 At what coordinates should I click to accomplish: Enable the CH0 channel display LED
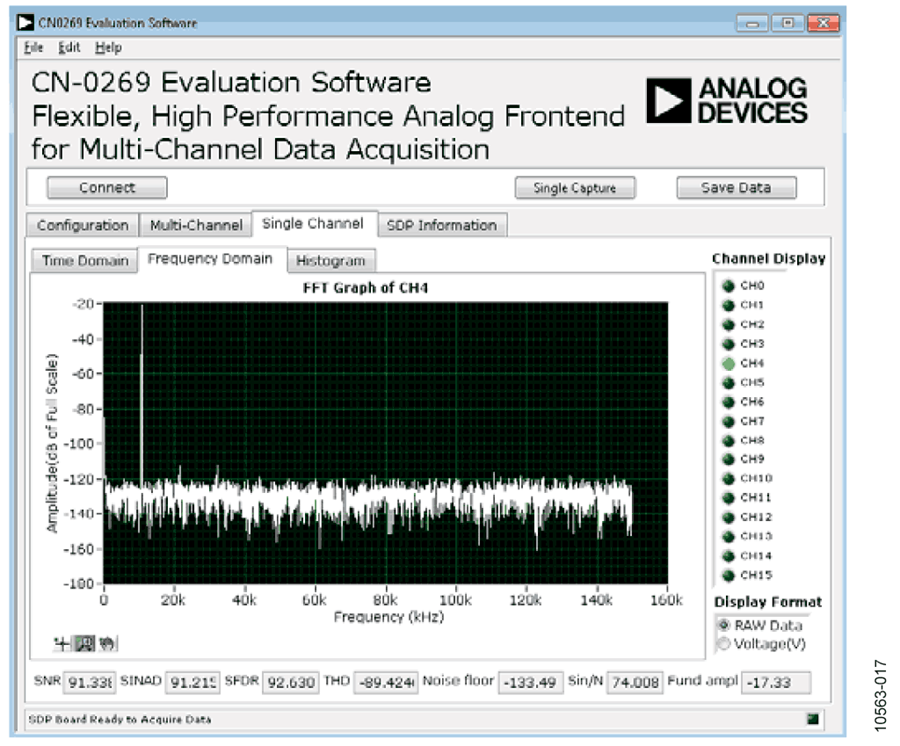(728, 286)
